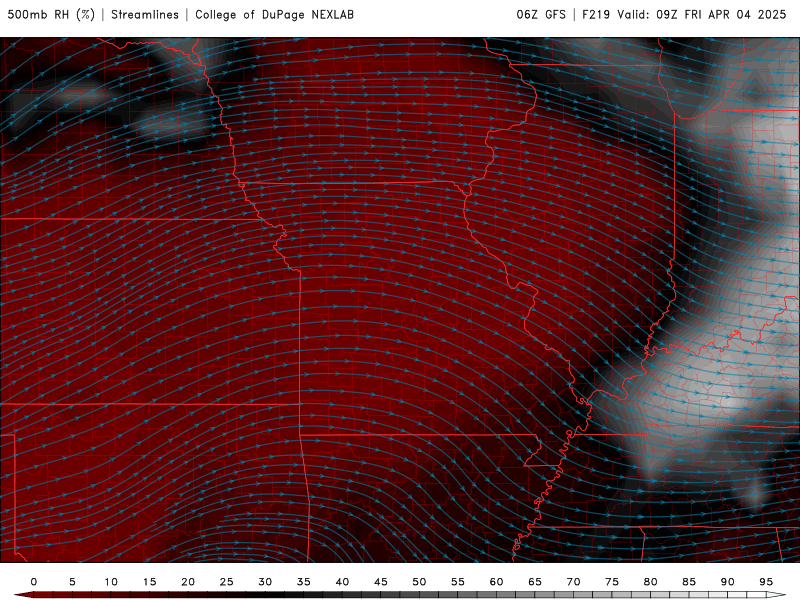800x600 pixels.
Task: Click the "35" color scale label
Action: 304,582
